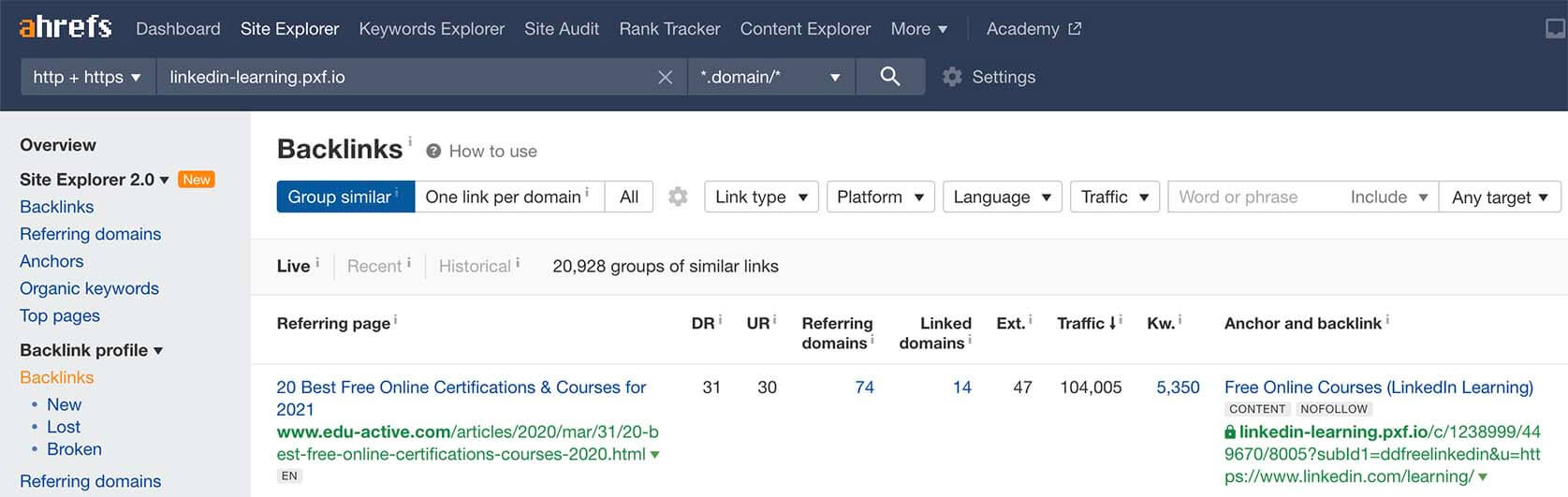This screenshot has height=497, width=1568.
Task: Click info icon next to Backlinks heading
Action: tap(410, 141)
